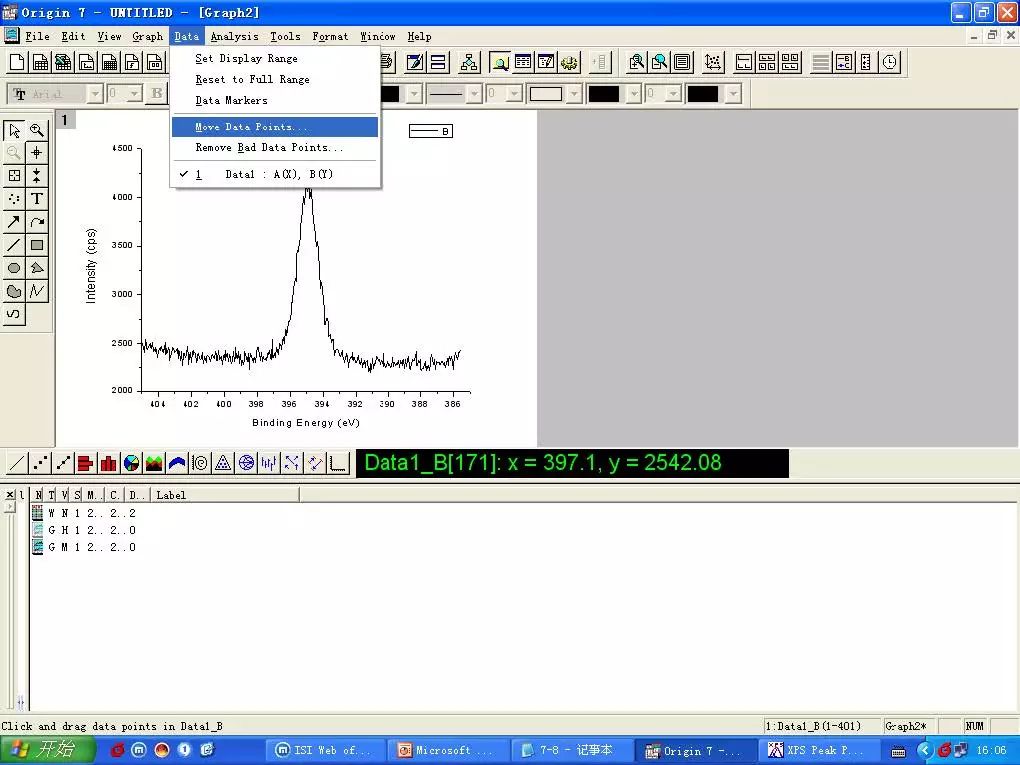Open the font name dropdown
Viewport: 1020px width, 765px height.
[95, 94]
